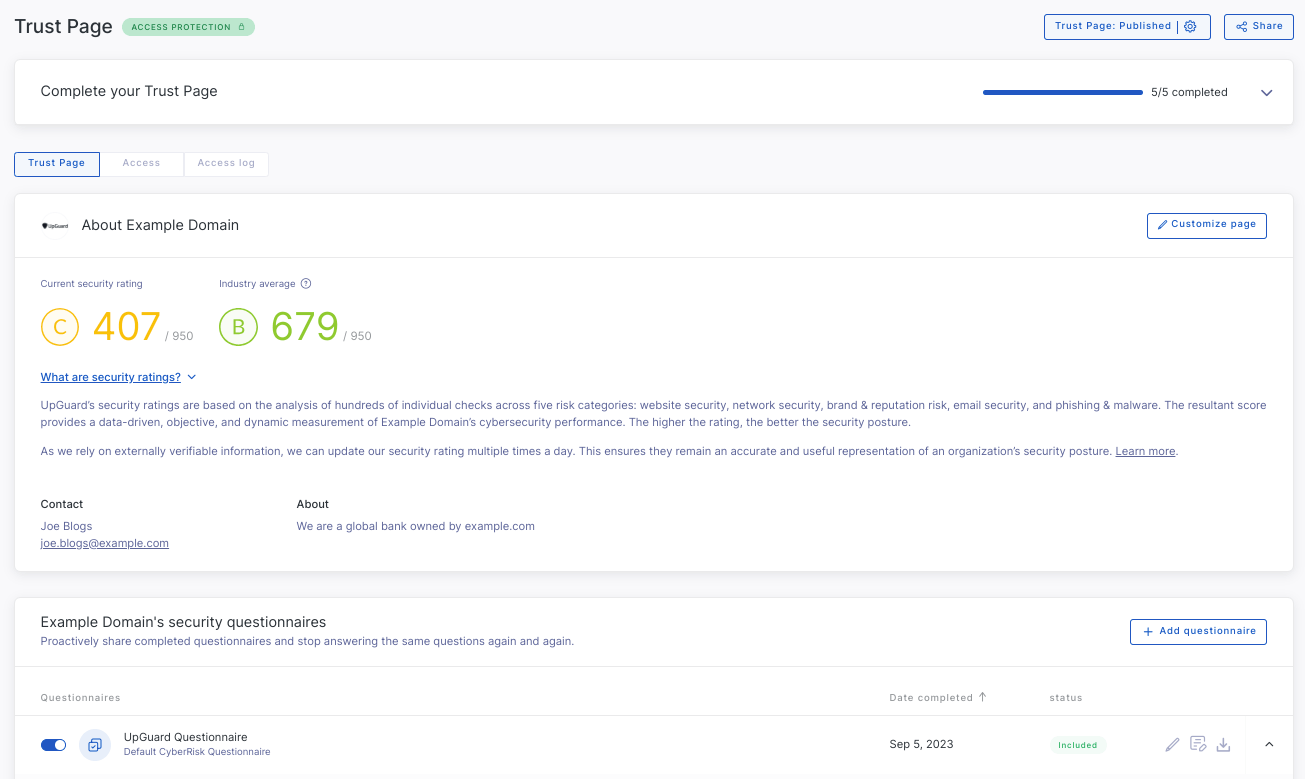Click the Access Protection lock badge

click(188, 27)
